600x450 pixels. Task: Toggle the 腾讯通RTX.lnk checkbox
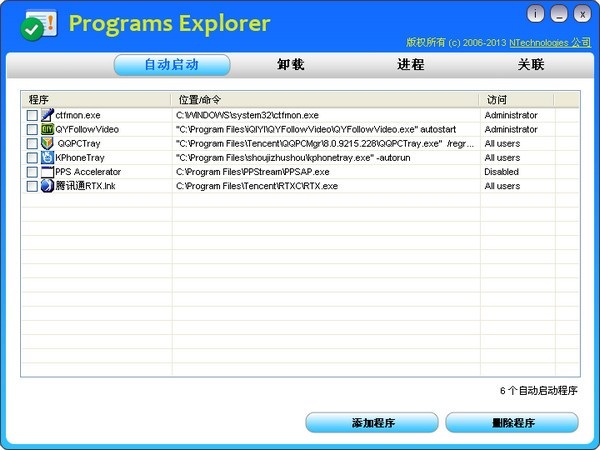pyautogui.click(x=32, y=186)
